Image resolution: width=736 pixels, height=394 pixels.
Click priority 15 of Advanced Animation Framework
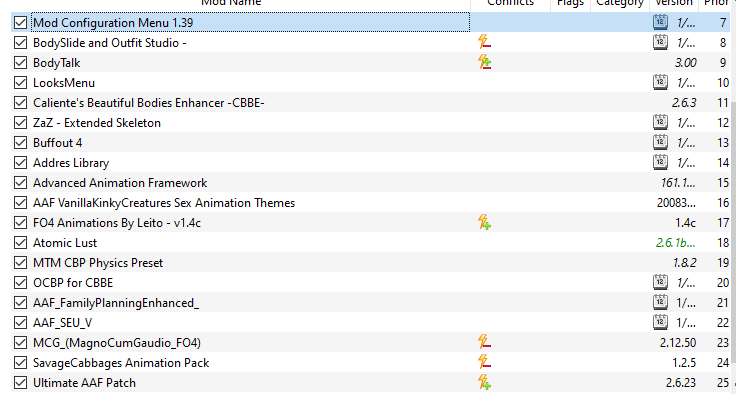pos(723,183)
